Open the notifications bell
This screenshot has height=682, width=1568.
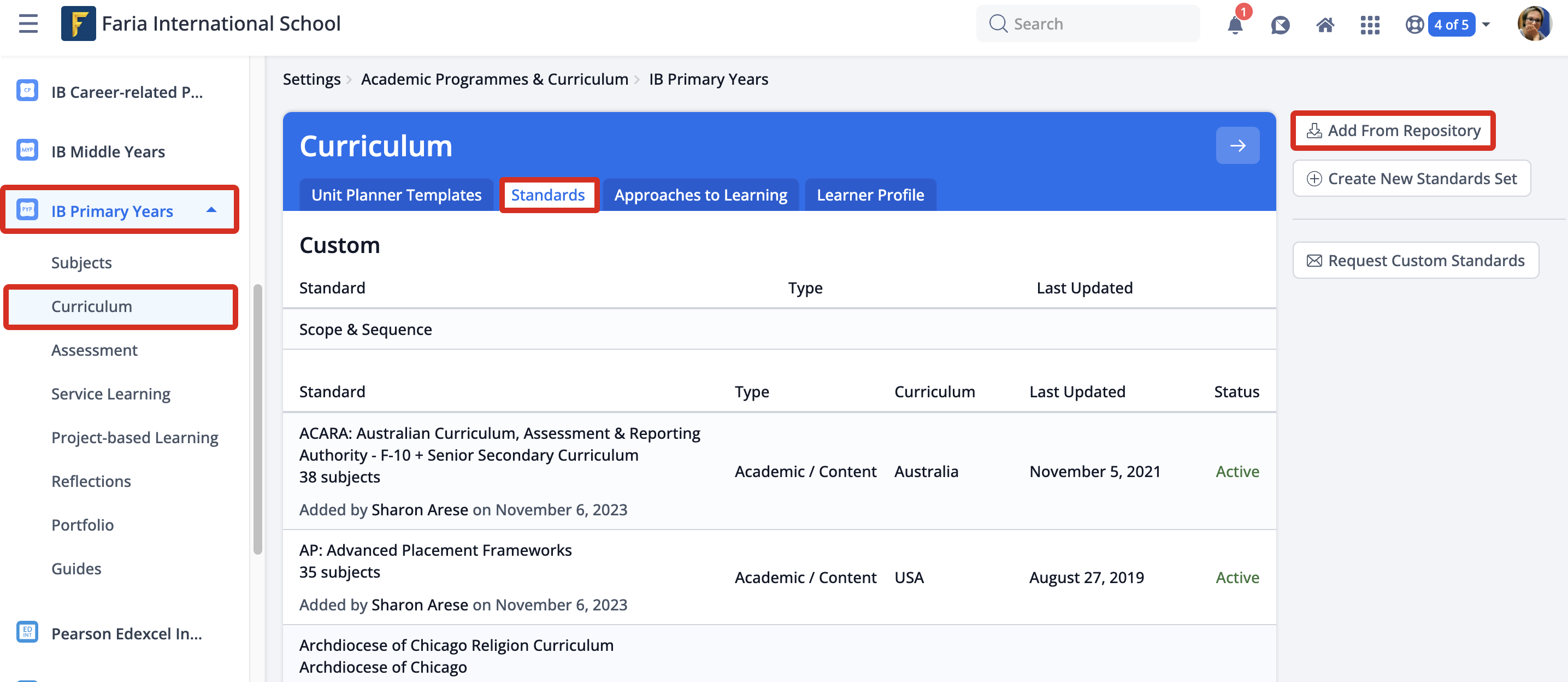pos(1235,25)
